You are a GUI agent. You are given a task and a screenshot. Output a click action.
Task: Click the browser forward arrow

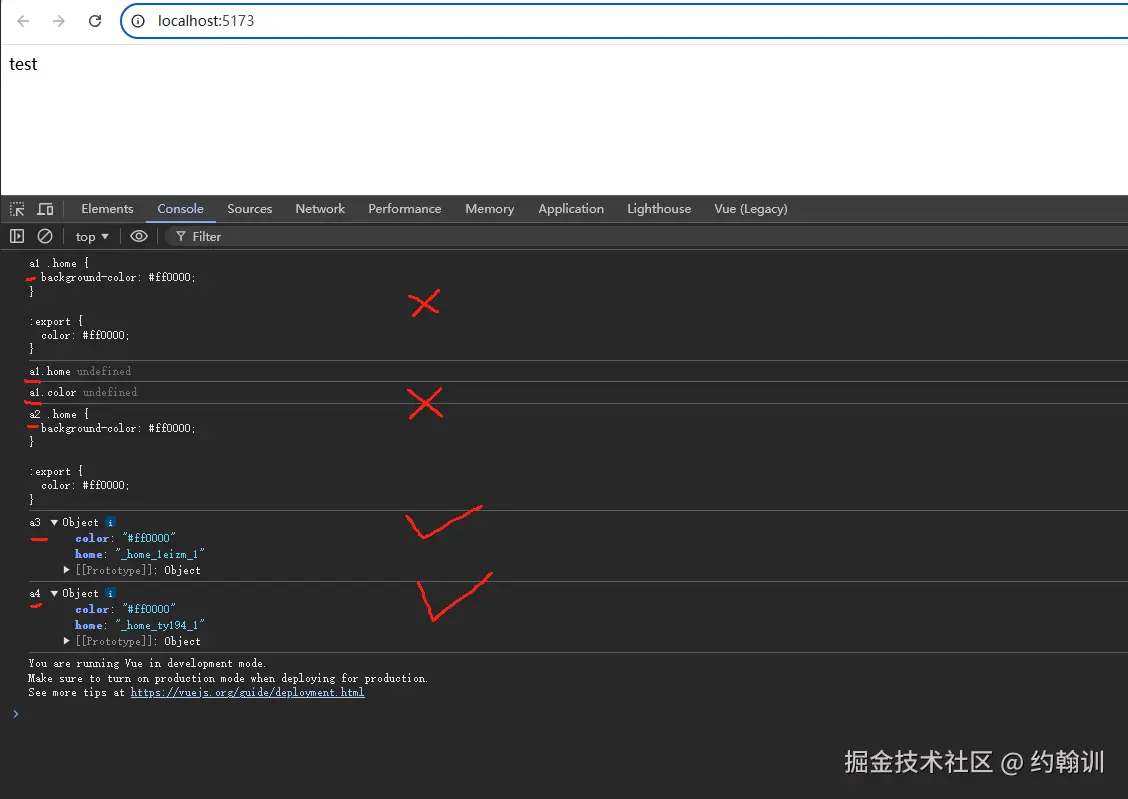58,21
